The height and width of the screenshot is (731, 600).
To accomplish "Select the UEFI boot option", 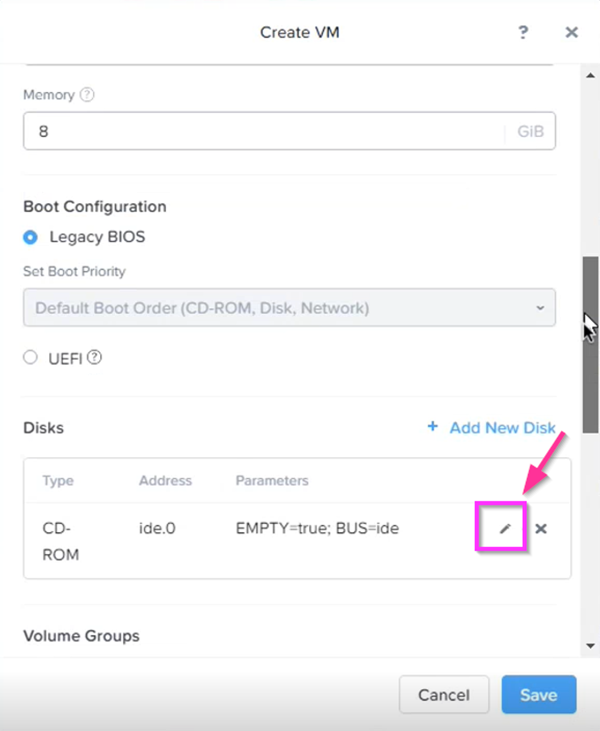I will 30,358.
